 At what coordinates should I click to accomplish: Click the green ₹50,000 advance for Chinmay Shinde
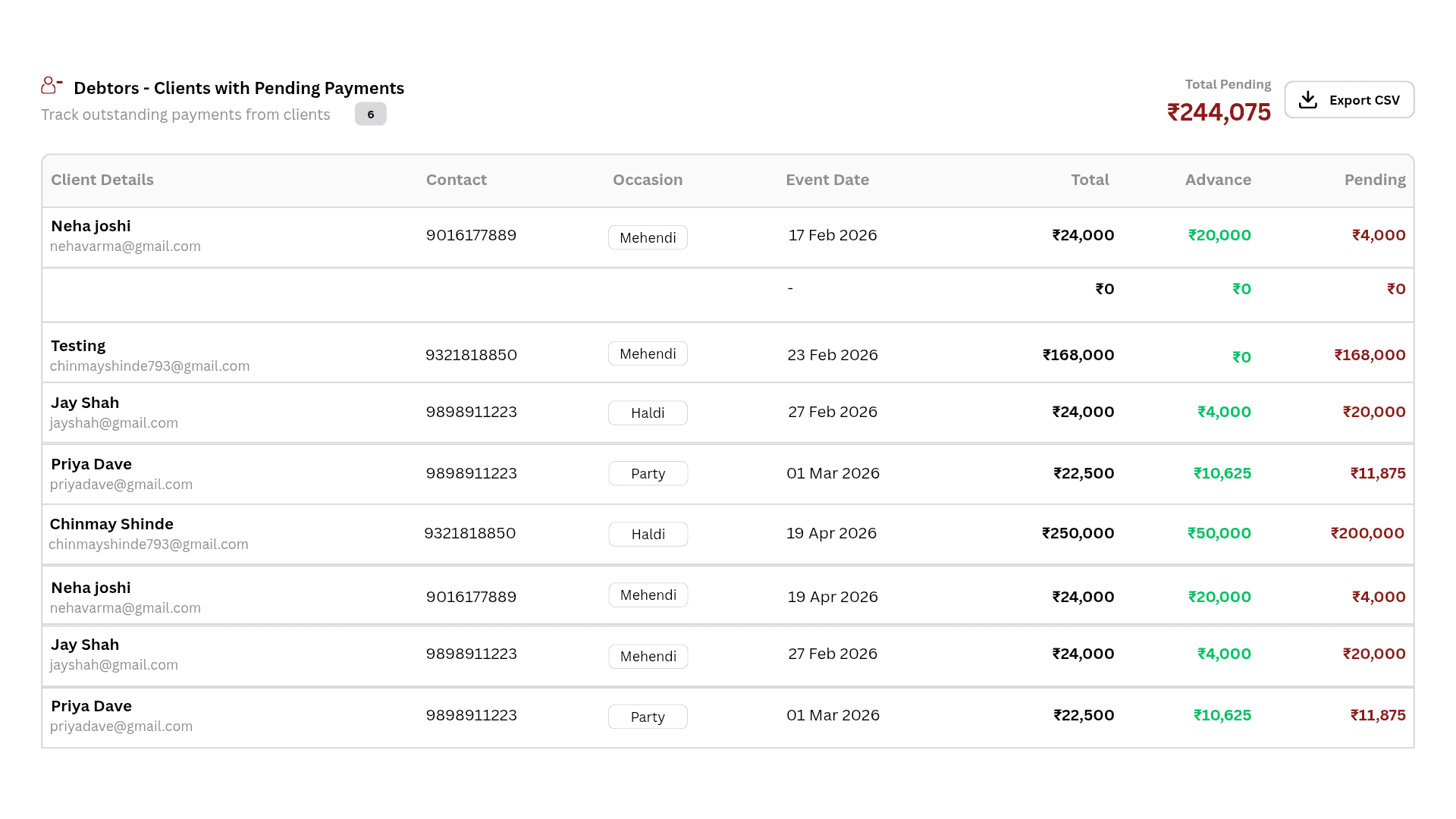(1219, 533)
